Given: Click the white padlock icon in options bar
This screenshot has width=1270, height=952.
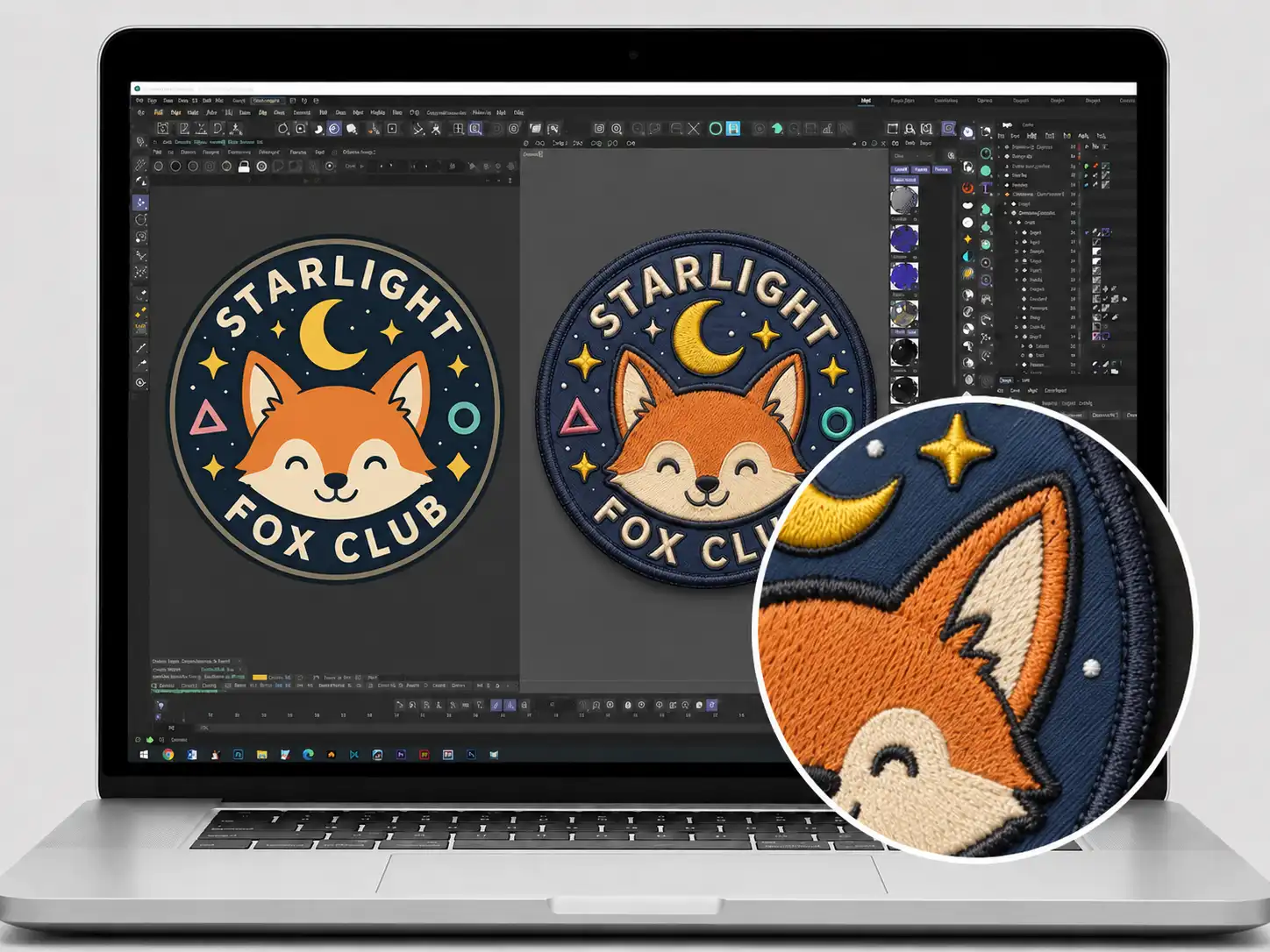Looking at the screenshot, I should click(244, 167).
